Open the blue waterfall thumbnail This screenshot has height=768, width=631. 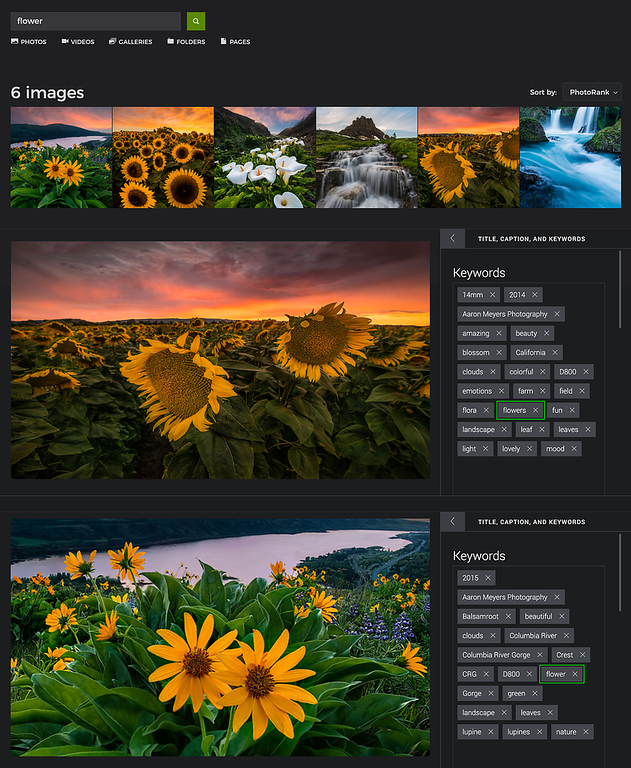pos(570,157)
